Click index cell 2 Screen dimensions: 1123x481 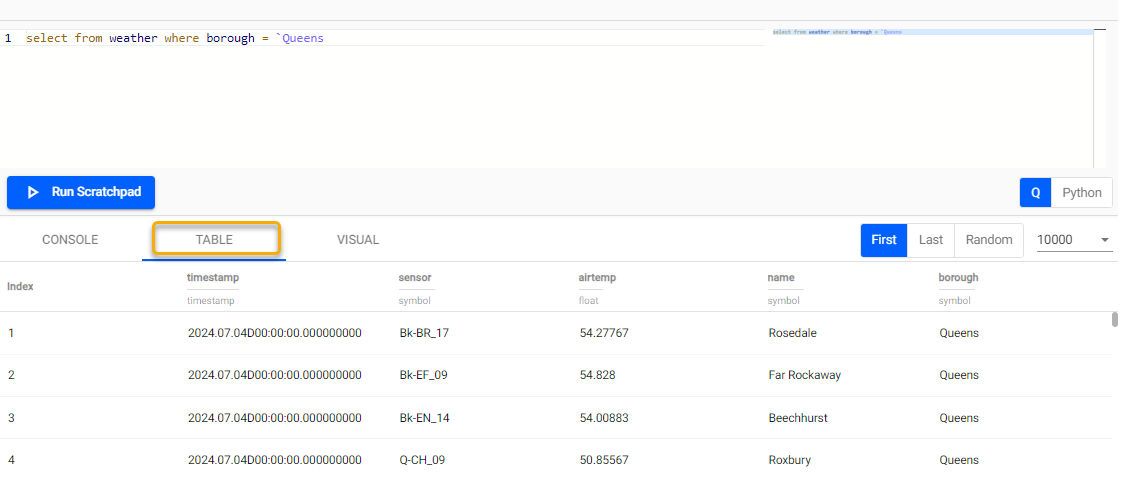(x=11, y=375)
